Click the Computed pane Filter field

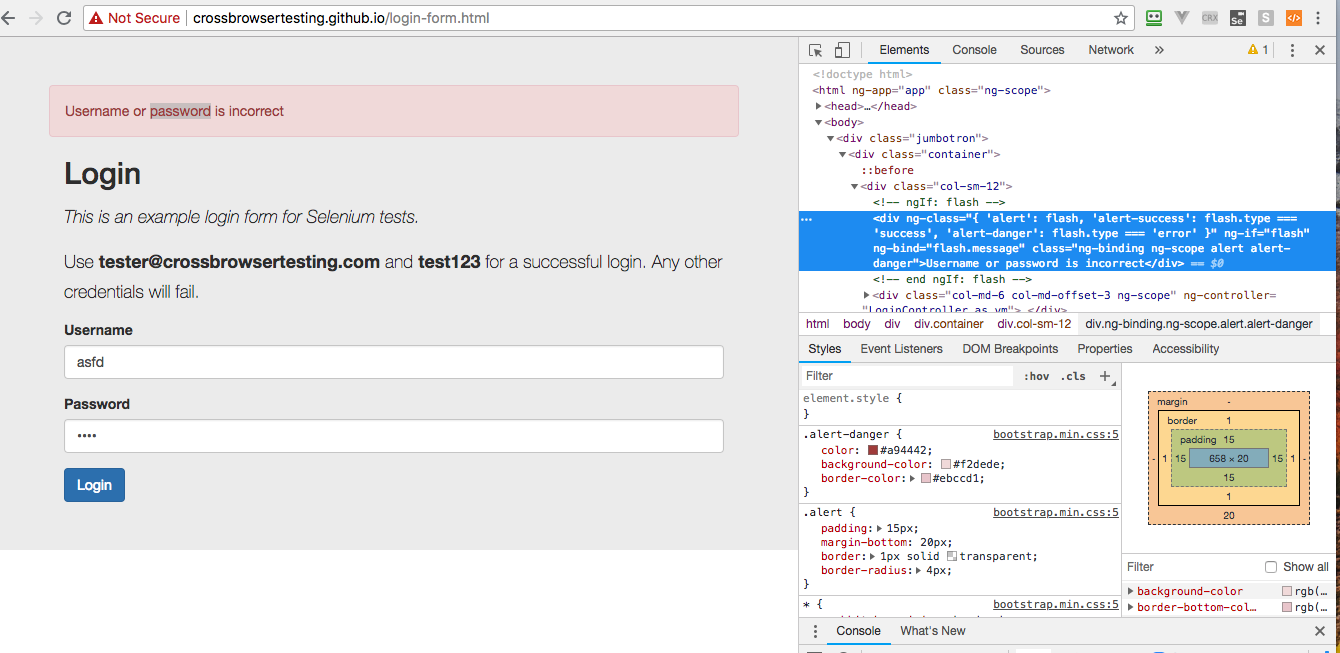coord(1190,567)
